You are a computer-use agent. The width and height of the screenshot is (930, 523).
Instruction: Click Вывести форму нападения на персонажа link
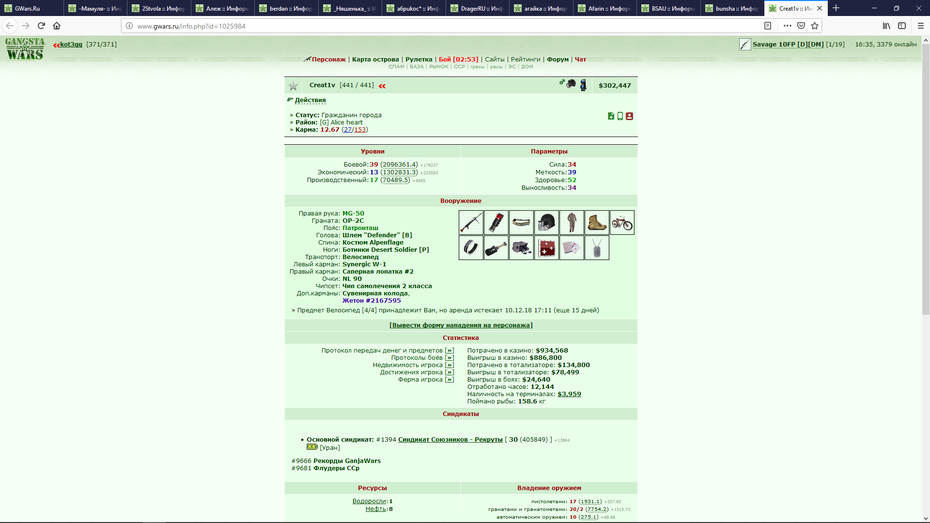(x=461, y=325)
